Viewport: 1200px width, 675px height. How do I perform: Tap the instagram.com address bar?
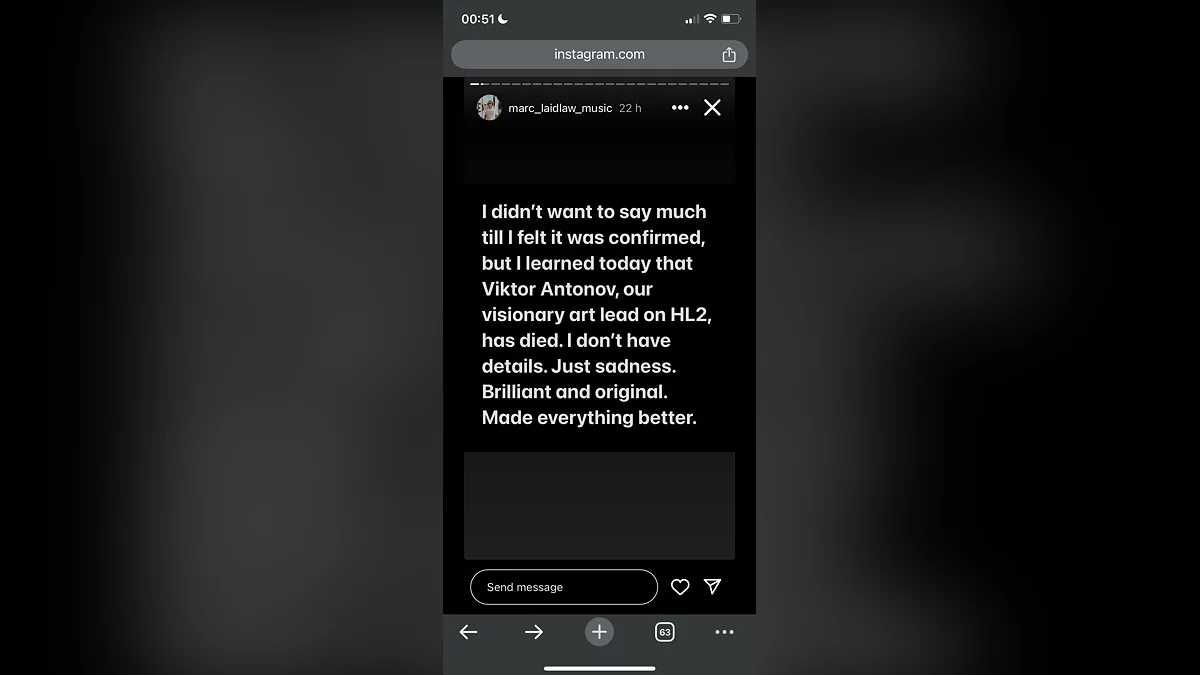tap(599, 54)
